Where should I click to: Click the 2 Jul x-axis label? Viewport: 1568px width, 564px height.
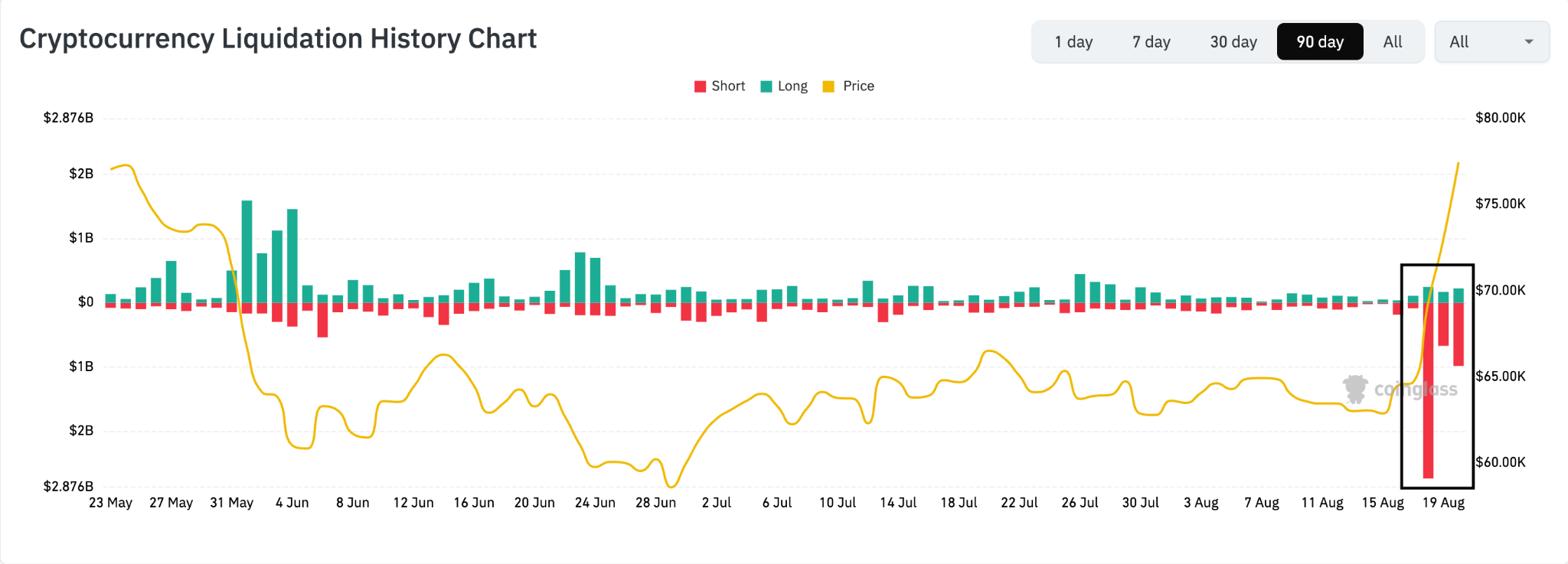point(717,503)
